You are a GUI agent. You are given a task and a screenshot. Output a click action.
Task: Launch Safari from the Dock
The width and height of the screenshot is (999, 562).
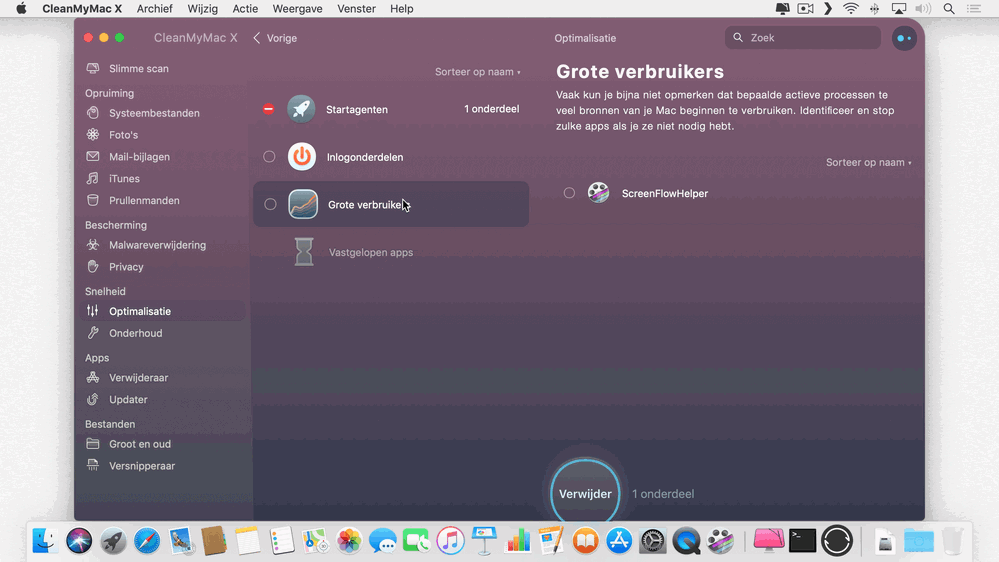pos(147,541)
